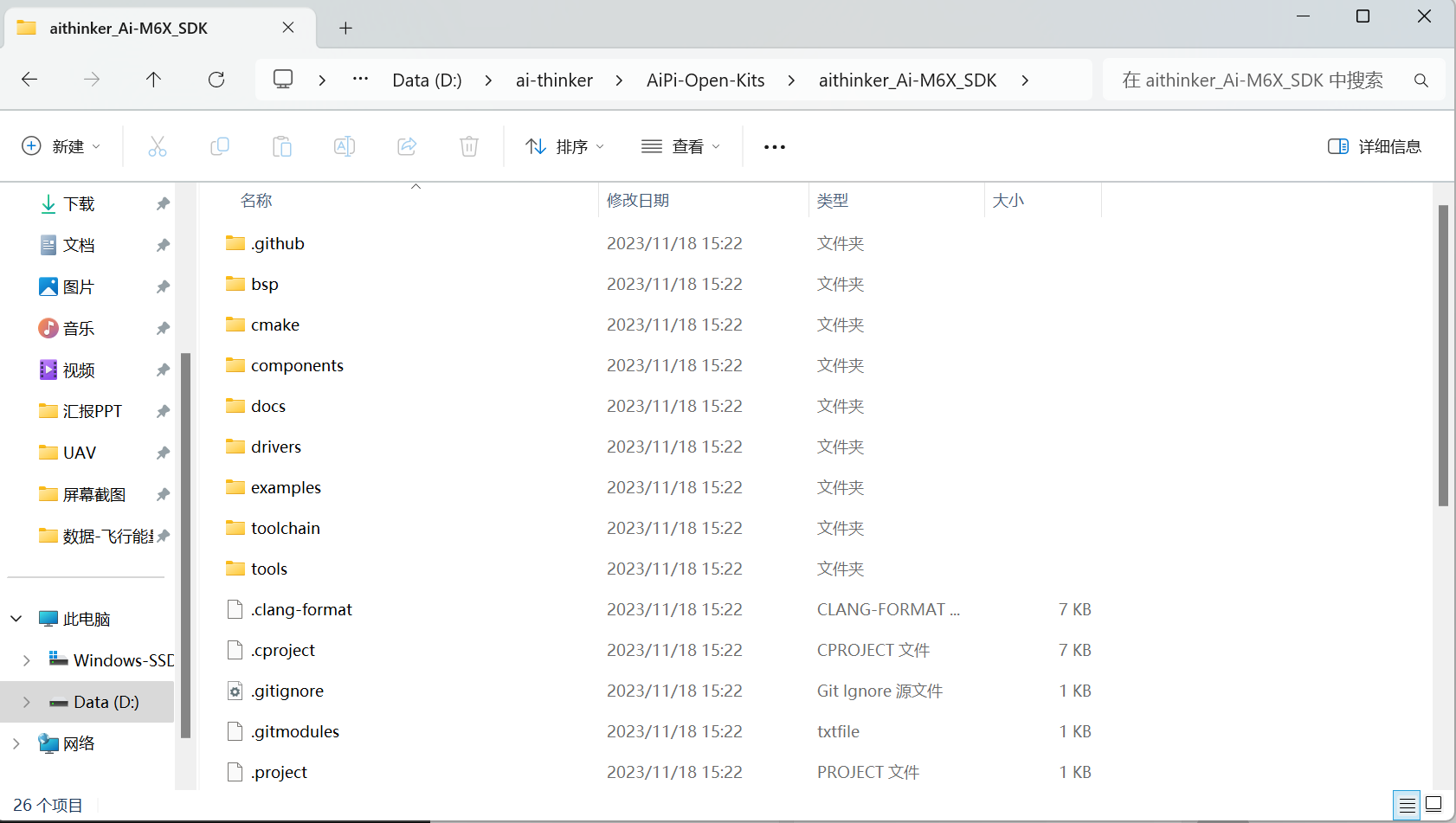Click the Cut scissors icon
This screenshot has width=1456, height=823.
click(x=158, y=146)
